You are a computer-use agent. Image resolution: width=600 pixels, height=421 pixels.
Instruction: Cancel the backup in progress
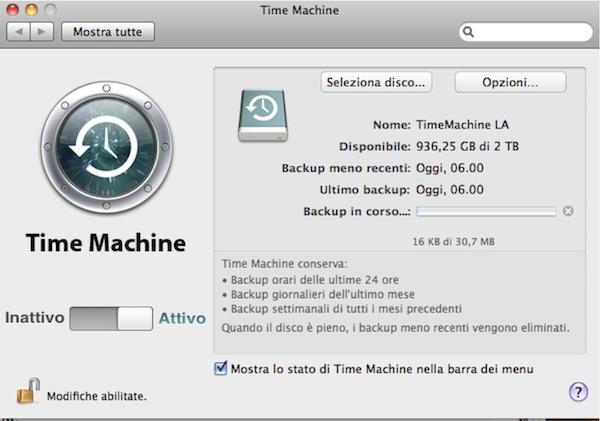(x=568, y=211)
